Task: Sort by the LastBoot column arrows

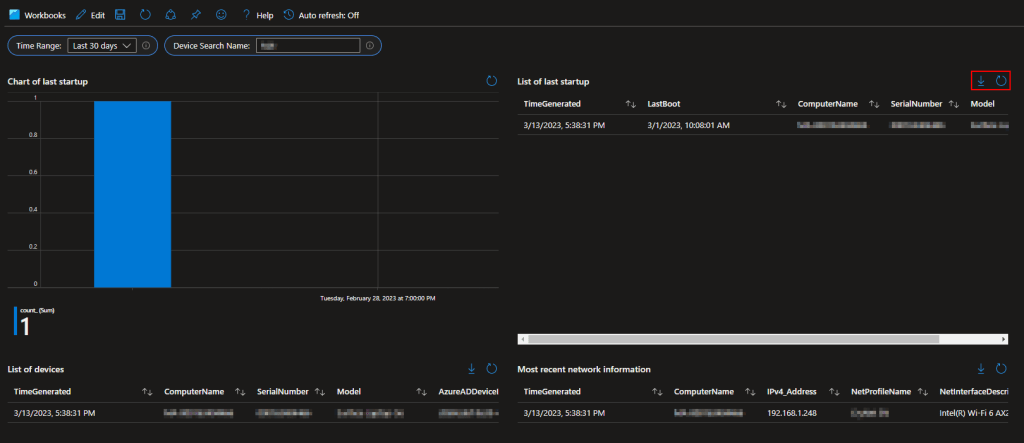Action: (x=780, y=104)
